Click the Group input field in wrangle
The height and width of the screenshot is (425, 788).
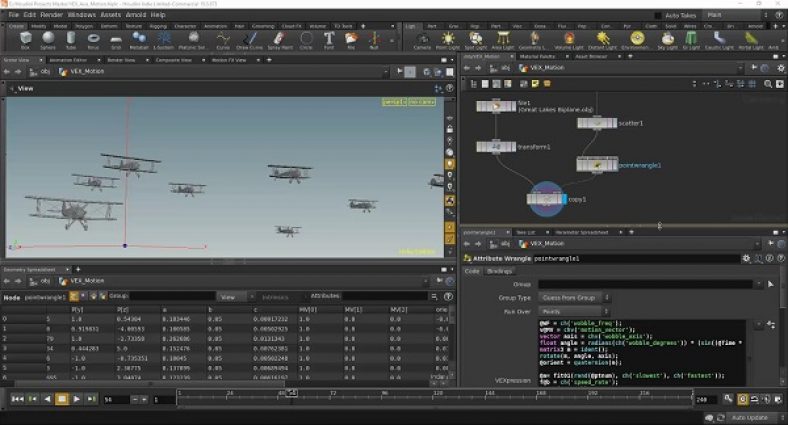(647, 284)
